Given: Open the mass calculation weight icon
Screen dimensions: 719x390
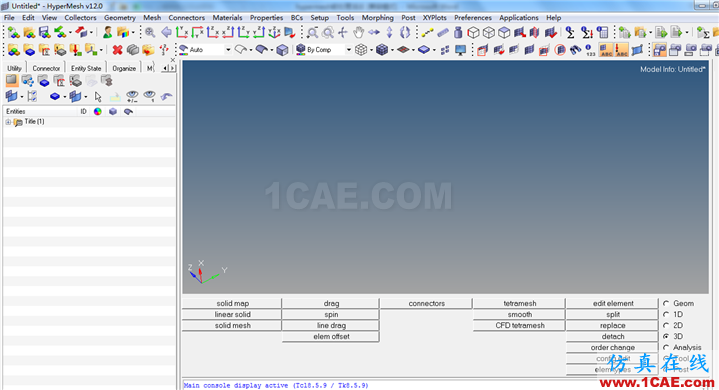Looking at the screenshot, I should point(458,33).
